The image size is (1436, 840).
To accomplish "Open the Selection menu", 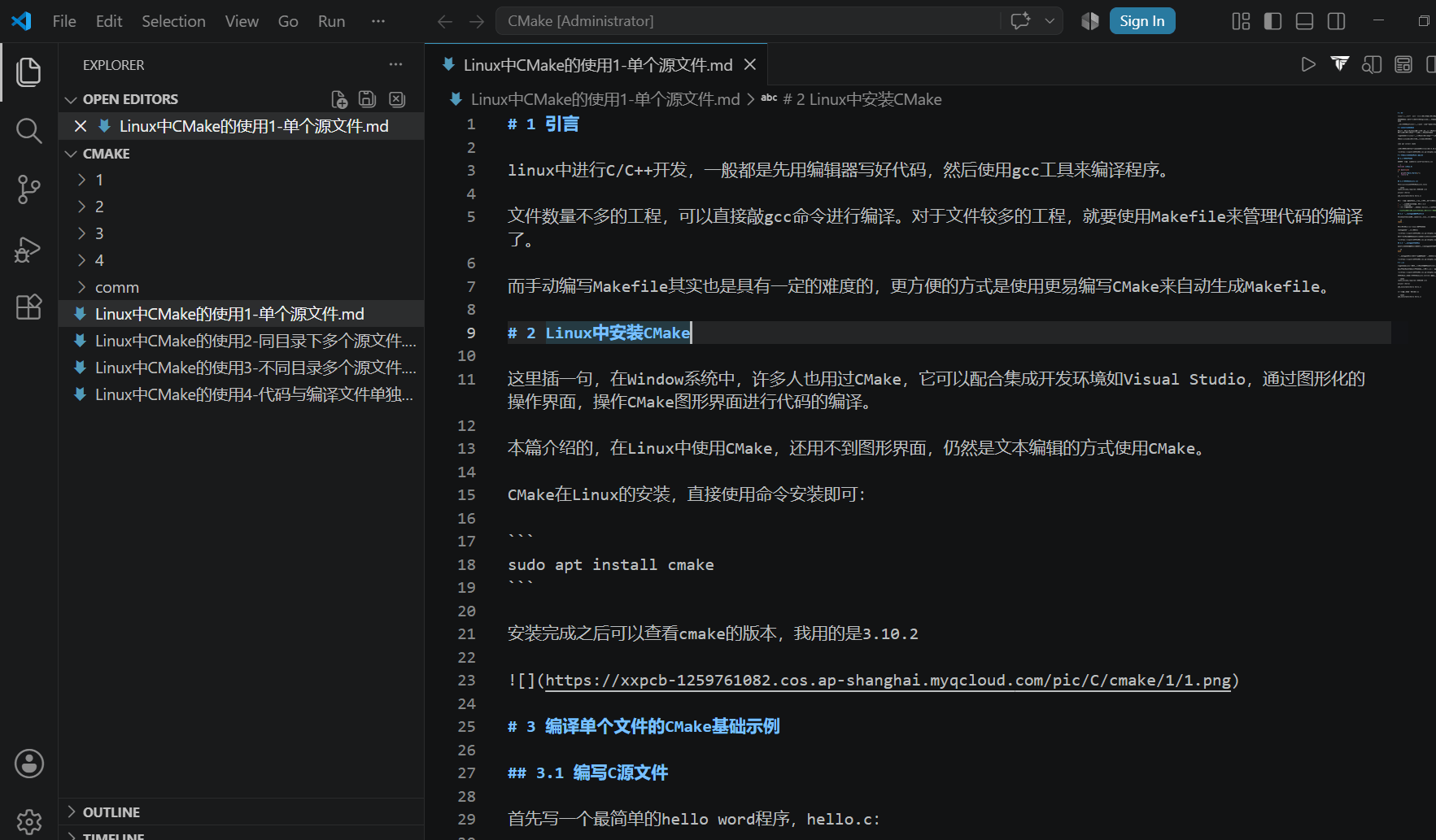I will click(x=173, y=21).
